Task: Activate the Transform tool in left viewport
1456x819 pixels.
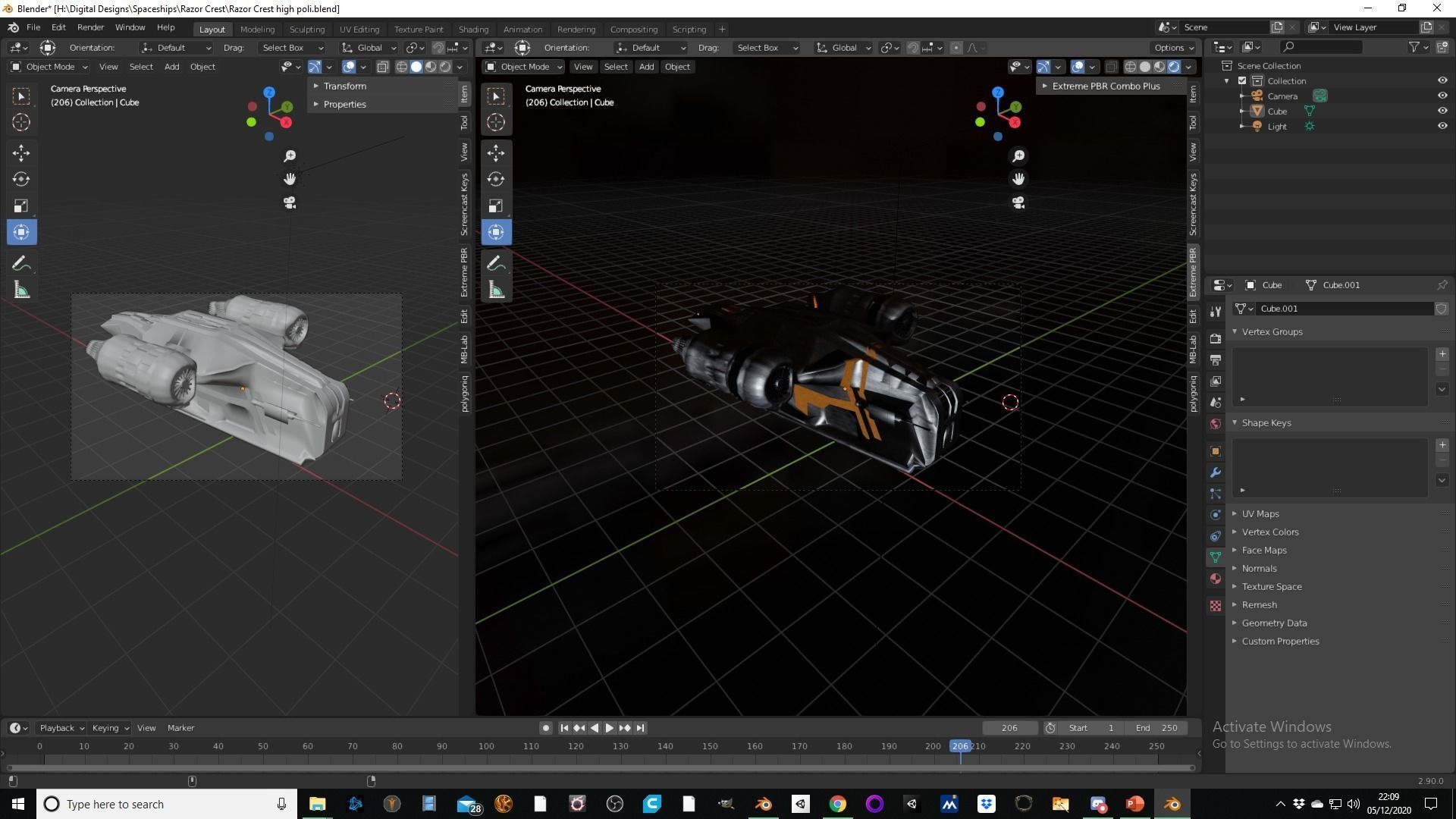Action: click(x=21, y=232)
